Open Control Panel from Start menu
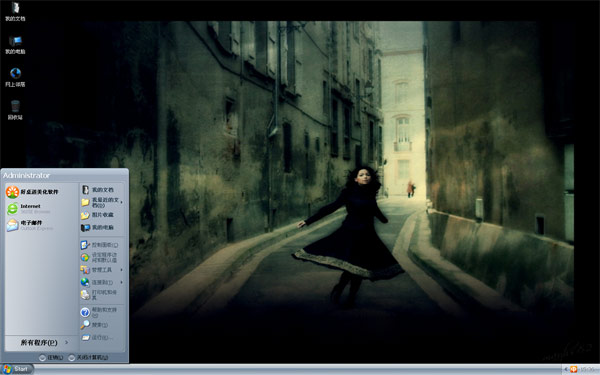The height and width of the screenshot is (375, 600). [102, 245]
